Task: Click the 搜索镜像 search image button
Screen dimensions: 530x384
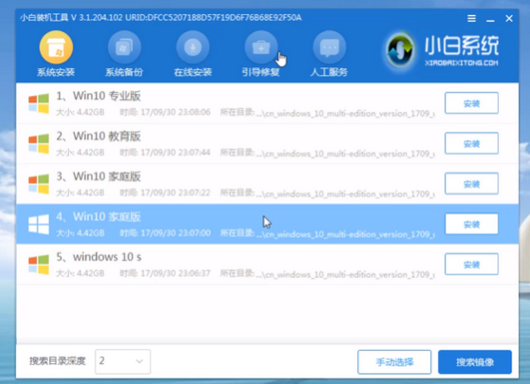Action: pos(475,362)
